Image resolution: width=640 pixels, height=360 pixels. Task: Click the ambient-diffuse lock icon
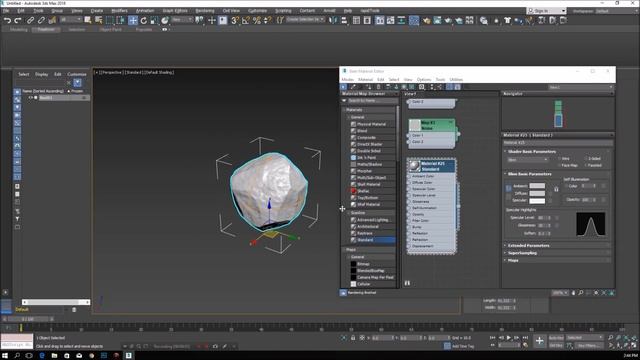click(556, 189)
